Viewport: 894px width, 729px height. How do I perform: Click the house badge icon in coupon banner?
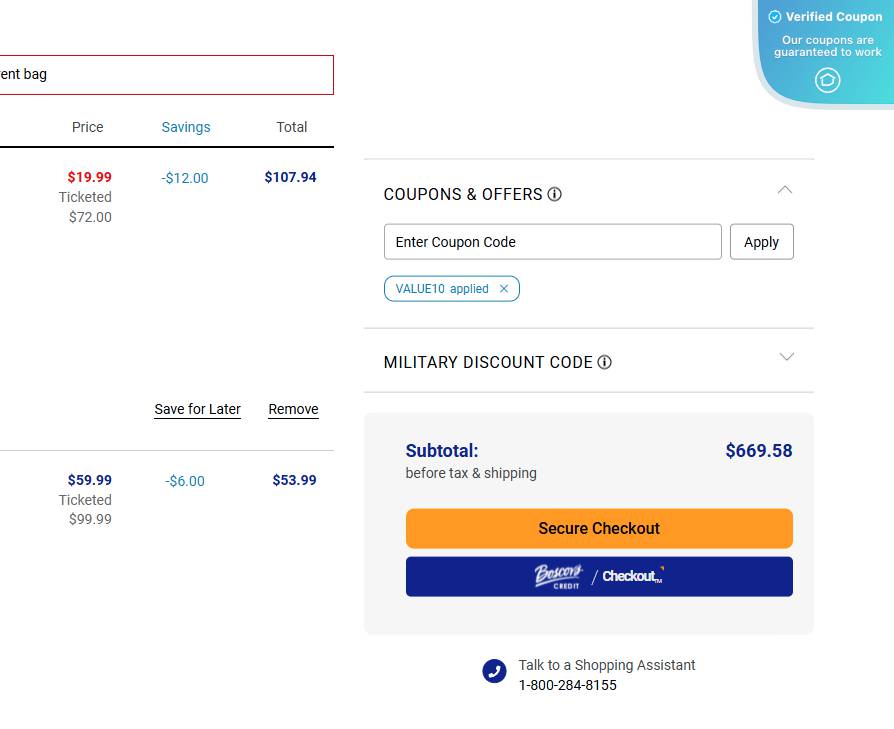coord(827,80)
